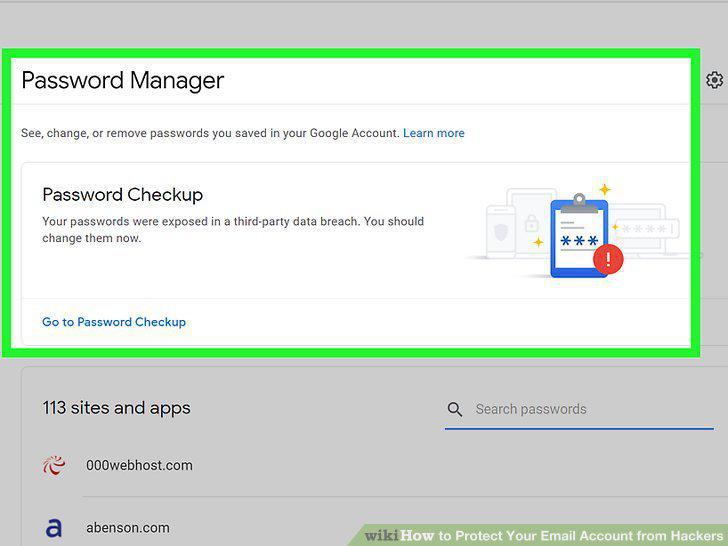This screenshot has height=546, width=728.
Task: Open the Learn more link
Action: tap(434, 133)
